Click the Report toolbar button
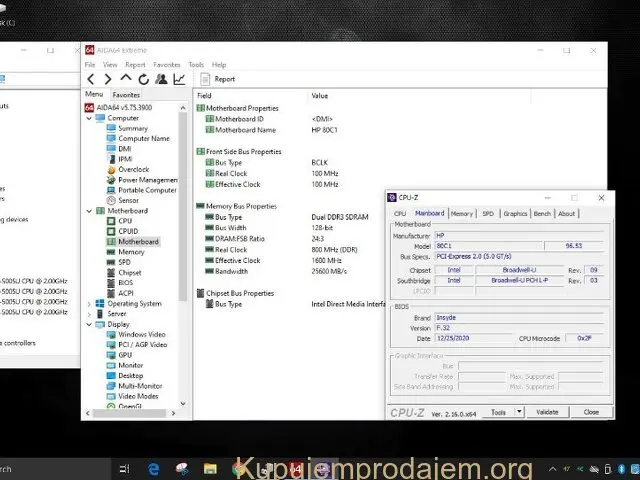640x480 pixels. (218, 79)
